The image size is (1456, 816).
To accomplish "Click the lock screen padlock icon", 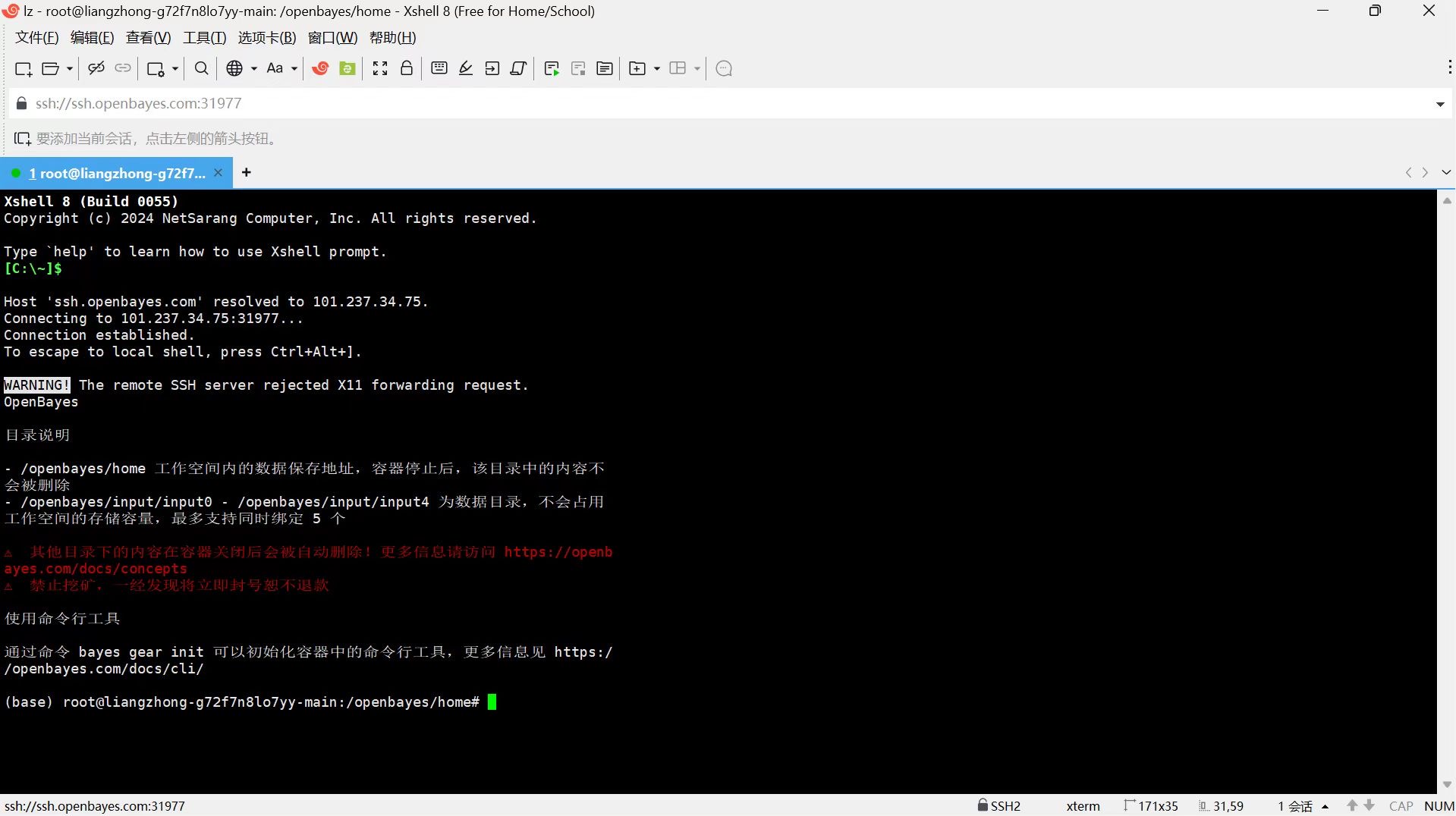I will pos(407,69).
